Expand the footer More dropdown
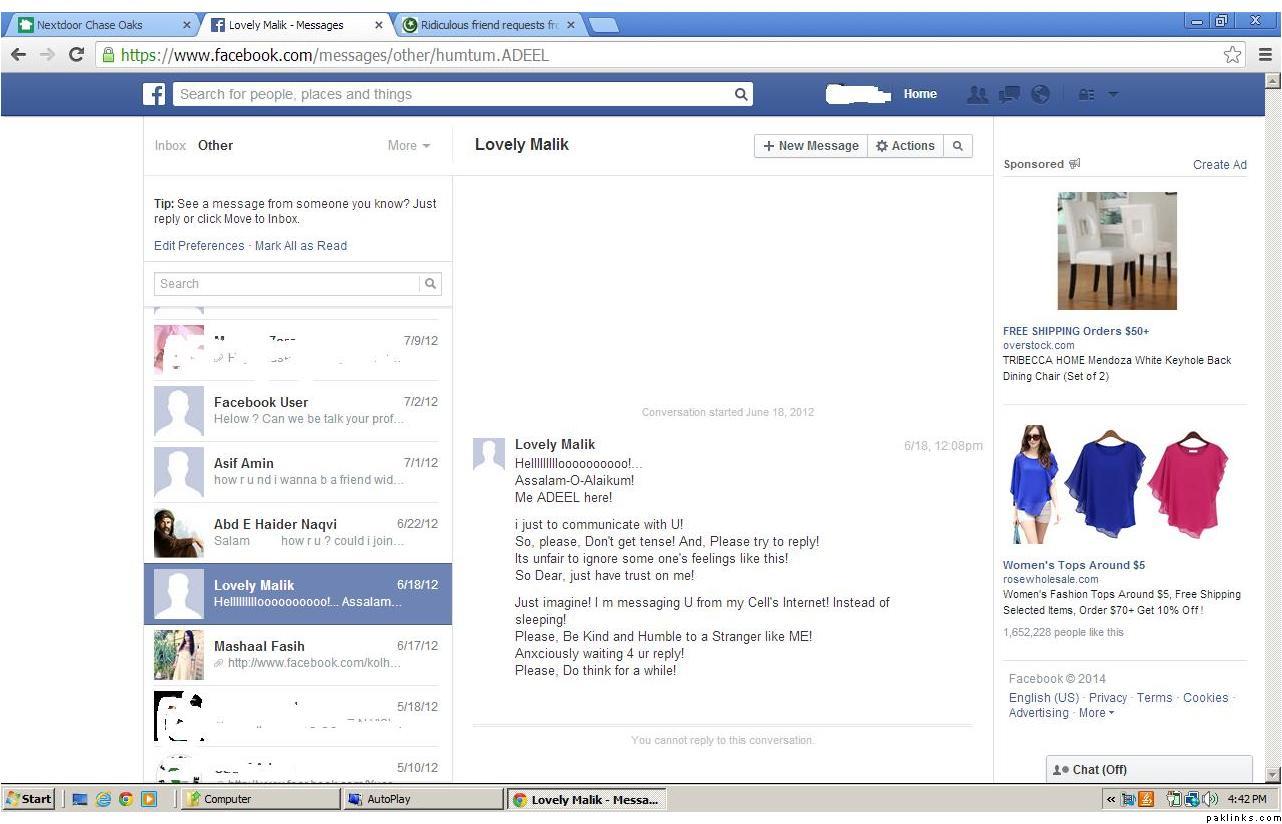The height and width of the screenshot is (824, 1282). click(1095, 713)
